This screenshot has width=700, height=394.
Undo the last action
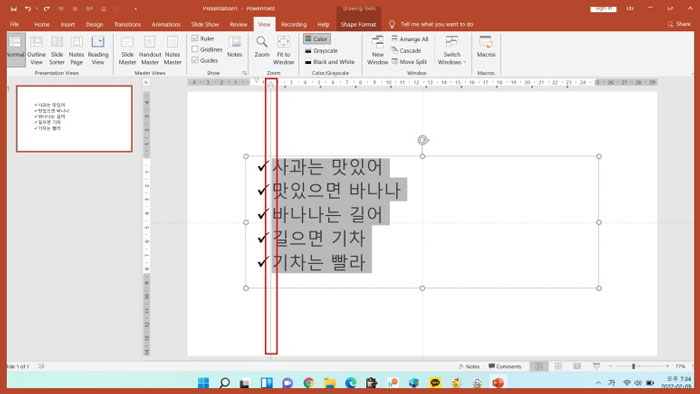pos(28,9)
